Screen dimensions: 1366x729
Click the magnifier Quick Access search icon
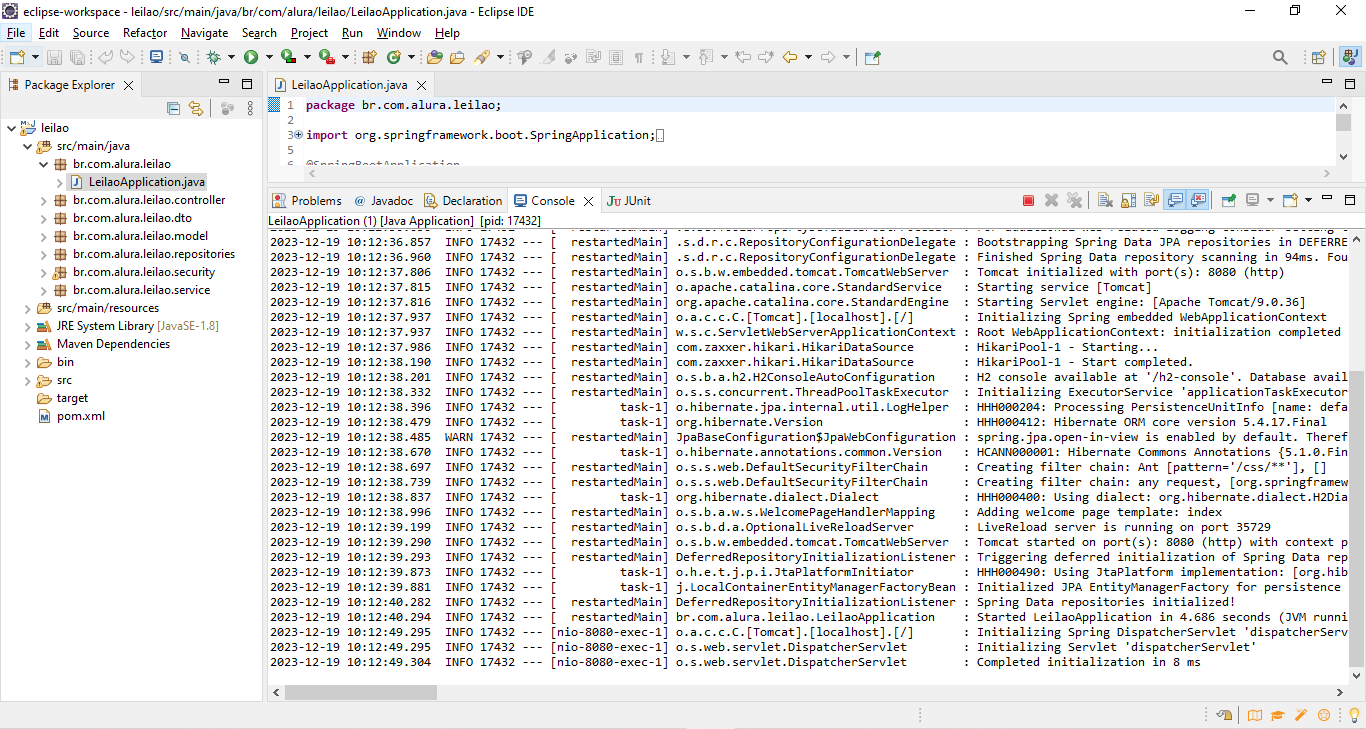click(x=1280, y=57)
